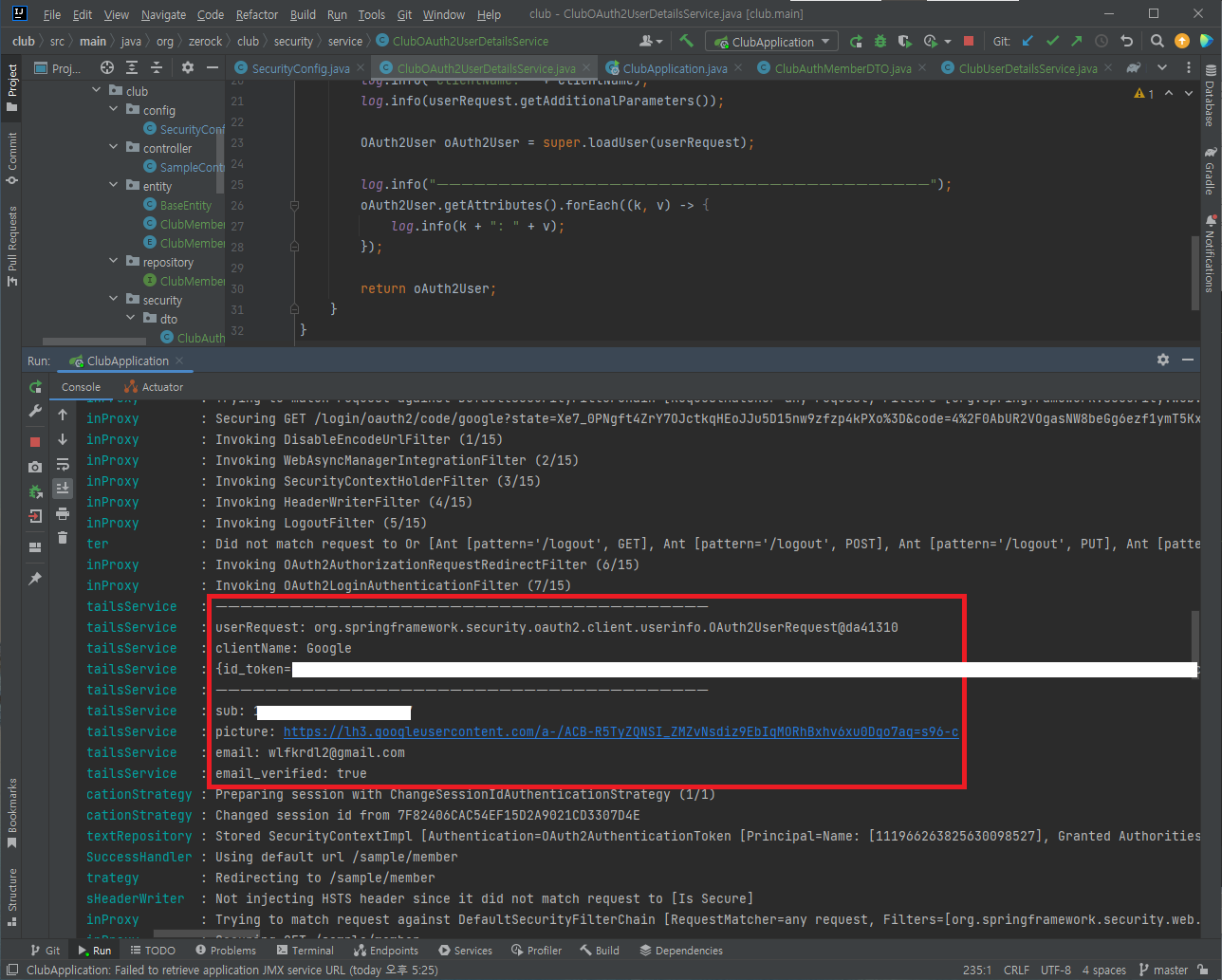Click the Build Project hammer icon
Viewport: 1222px width, 980px height.
click(x=686, y=41)
